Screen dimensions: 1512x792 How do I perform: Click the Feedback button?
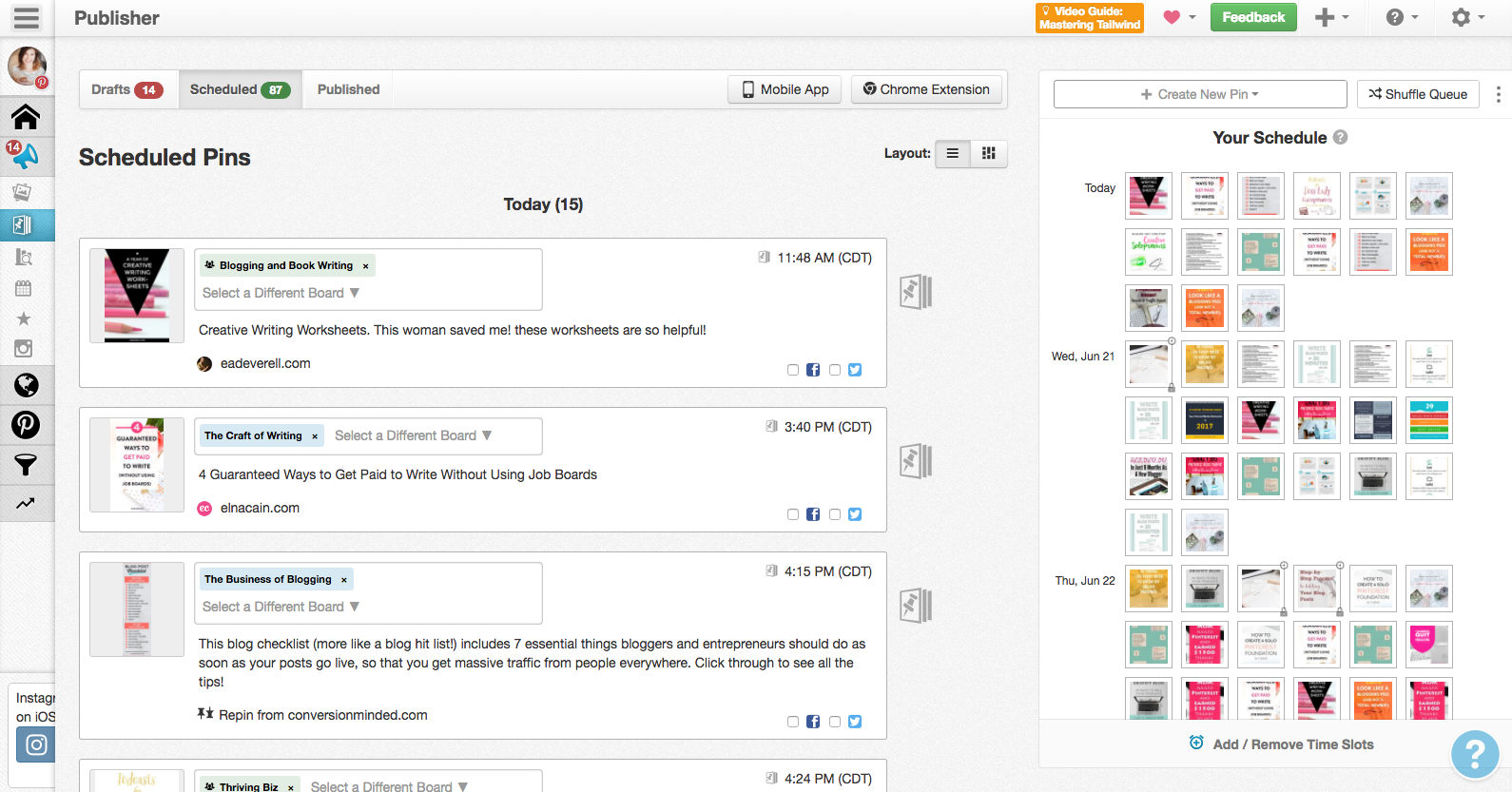[1253, 17]
